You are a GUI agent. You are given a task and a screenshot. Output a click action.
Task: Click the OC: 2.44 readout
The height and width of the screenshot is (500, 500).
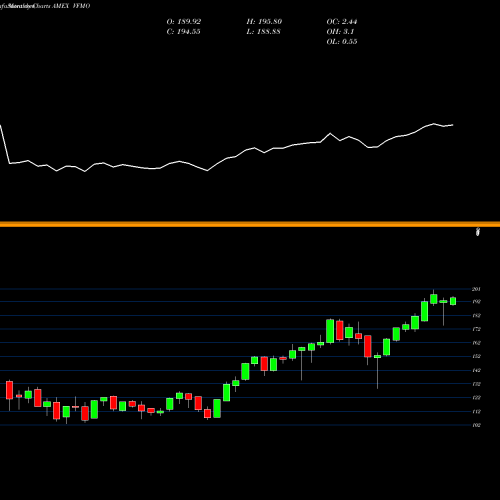(x=342, y=22)
